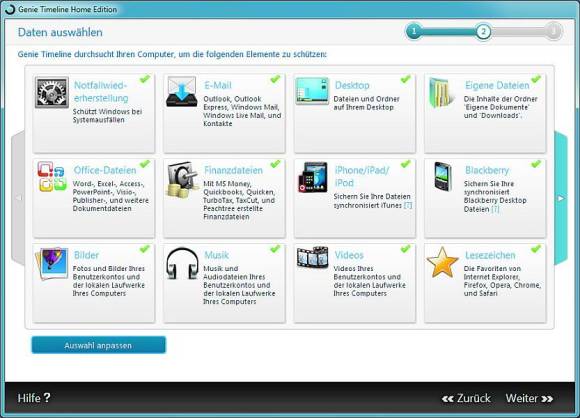This screenshot has width=580, height=418.
Task: Click the Blackberry title text
Action: tap(487, 170)
